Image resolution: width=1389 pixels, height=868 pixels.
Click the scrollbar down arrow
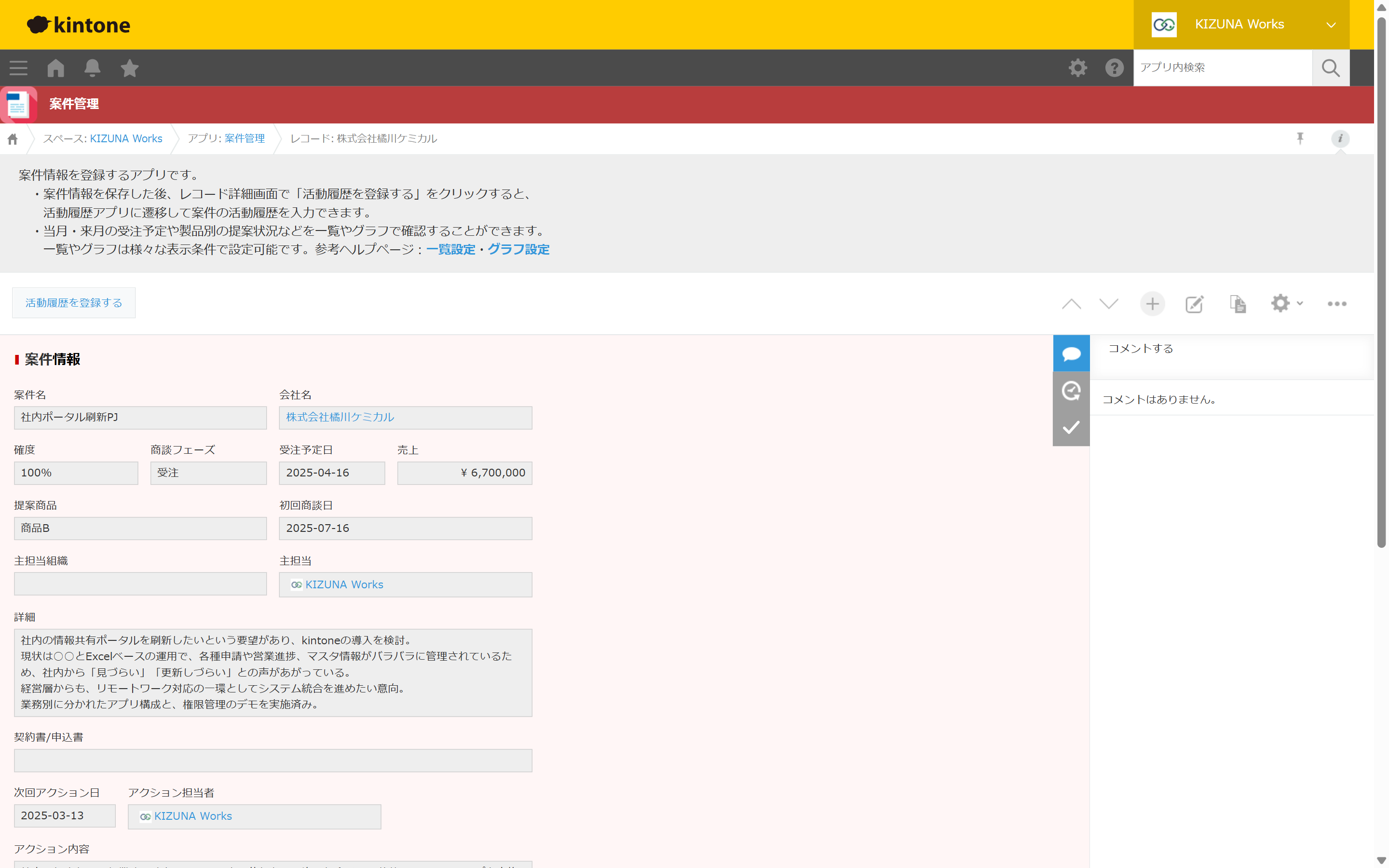[x=1381, y=861]
